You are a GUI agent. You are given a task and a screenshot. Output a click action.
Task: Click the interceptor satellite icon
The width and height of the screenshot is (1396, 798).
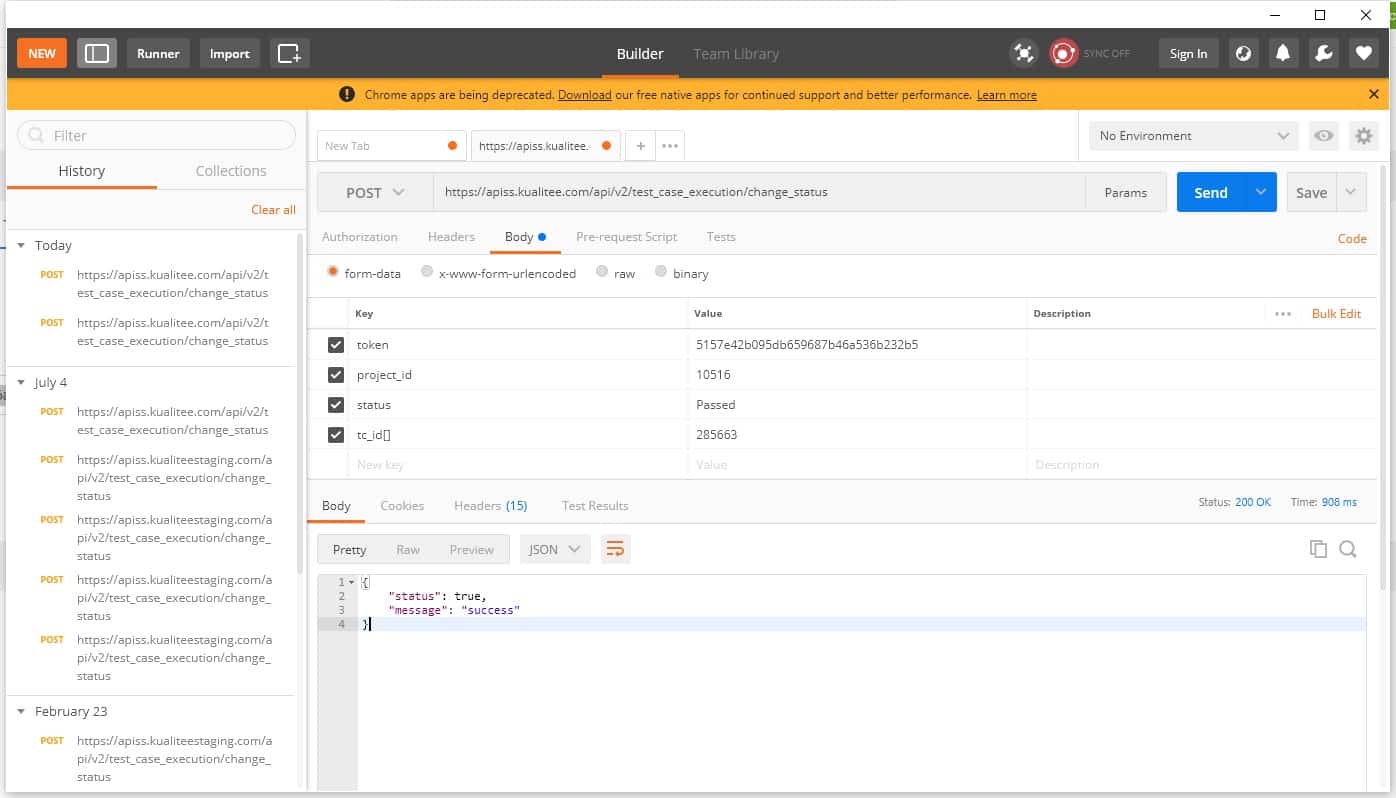pos(1023,53)
